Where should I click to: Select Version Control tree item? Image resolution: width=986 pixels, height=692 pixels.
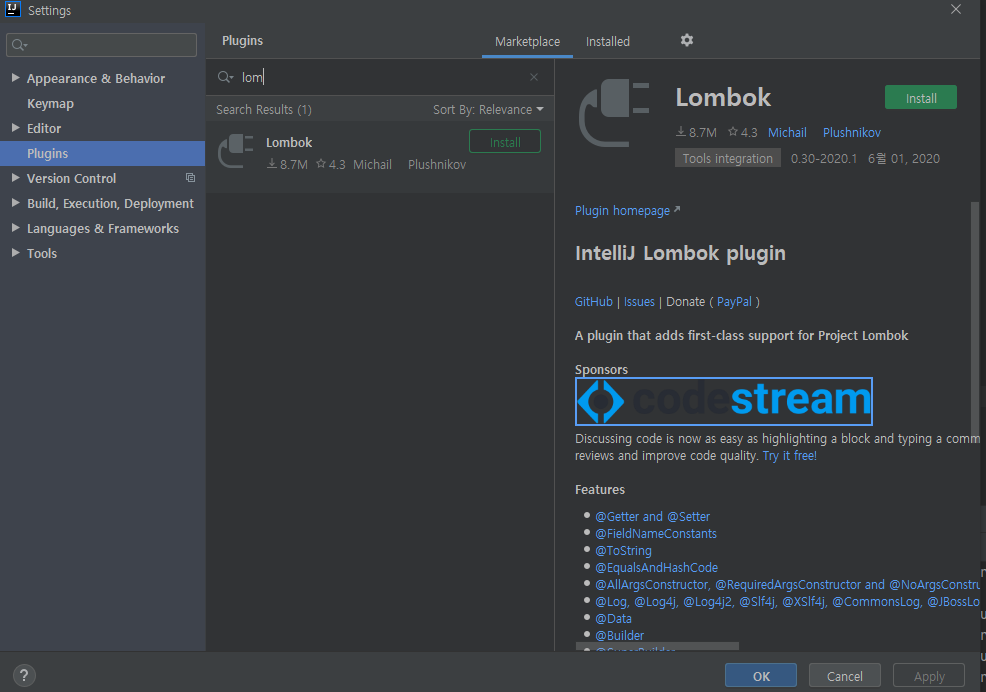click(71, 179)
